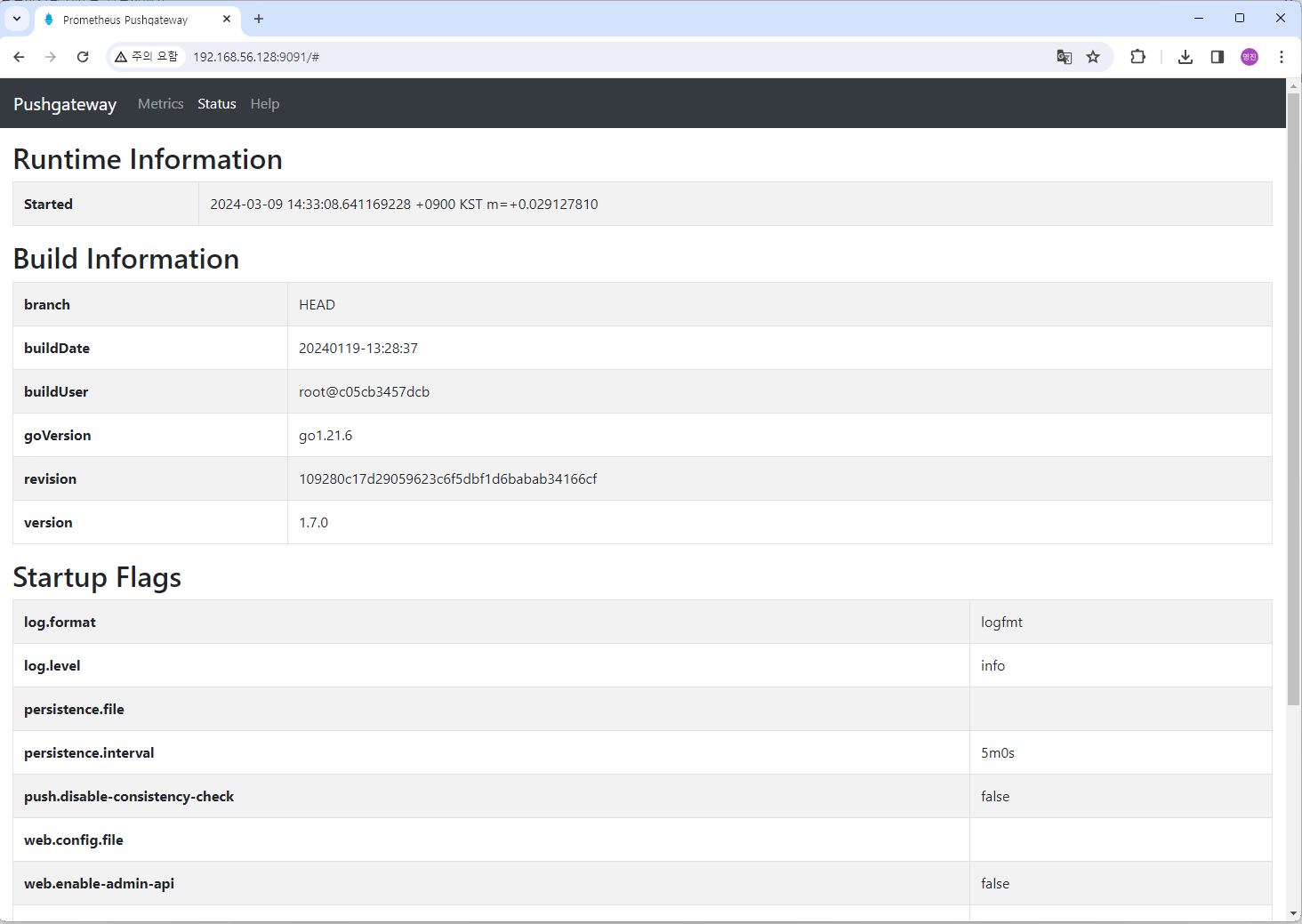The height and width of the screenshot is (924, 1302).
Task: Click false beside push.disable-consistency-check
Action: pos(995,797)
